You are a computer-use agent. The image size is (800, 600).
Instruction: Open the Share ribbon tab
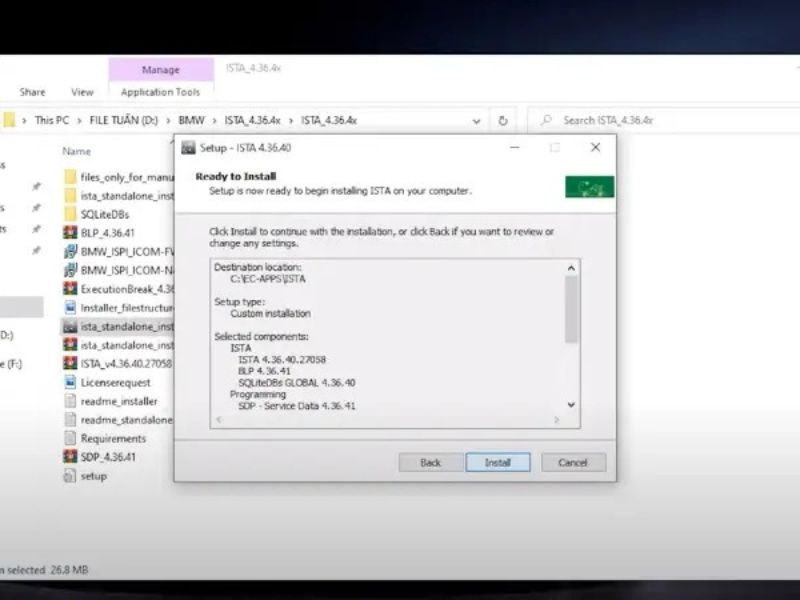point(32,92)
